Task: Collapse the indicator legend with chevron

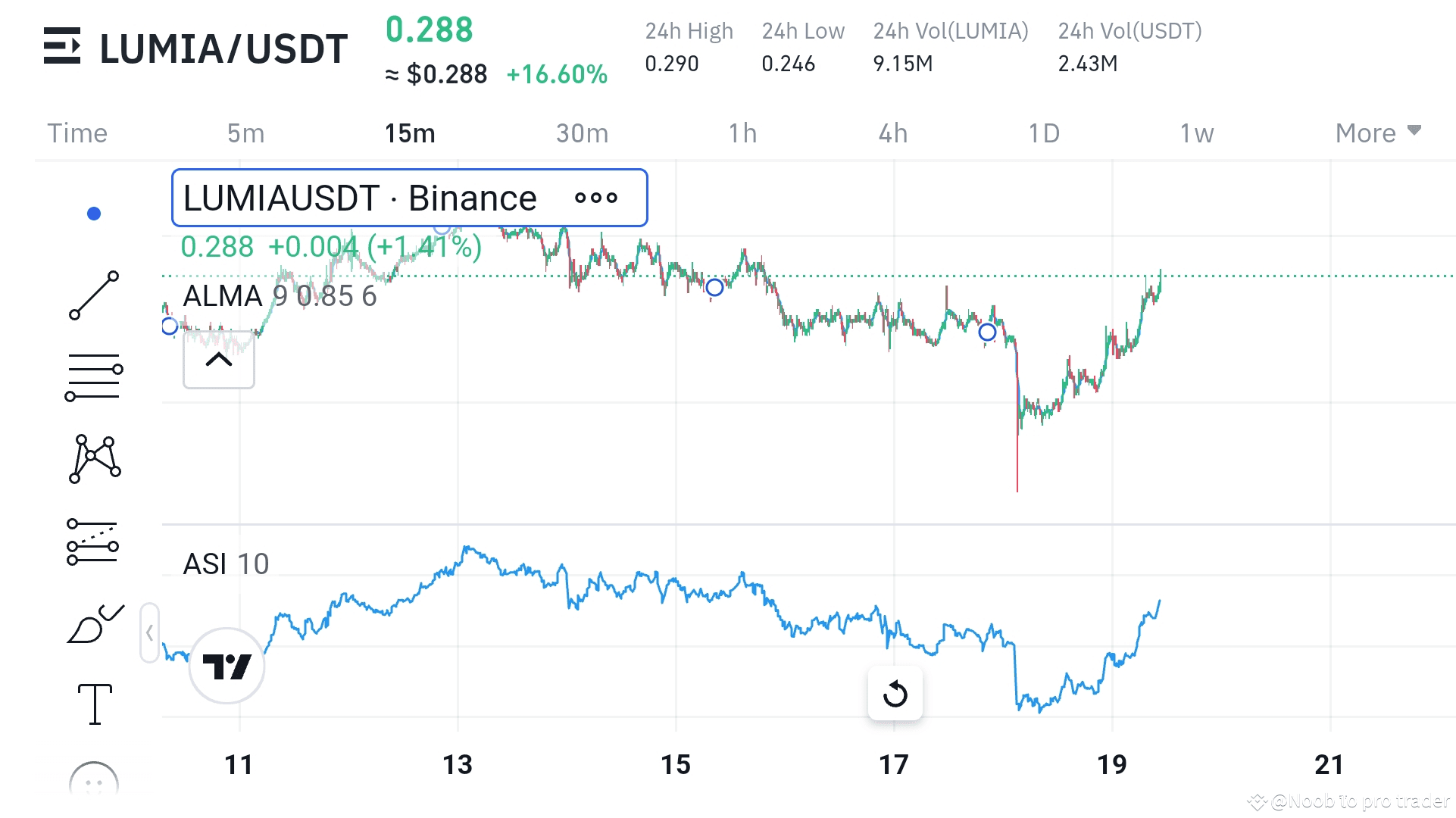Action: (219, 360)
